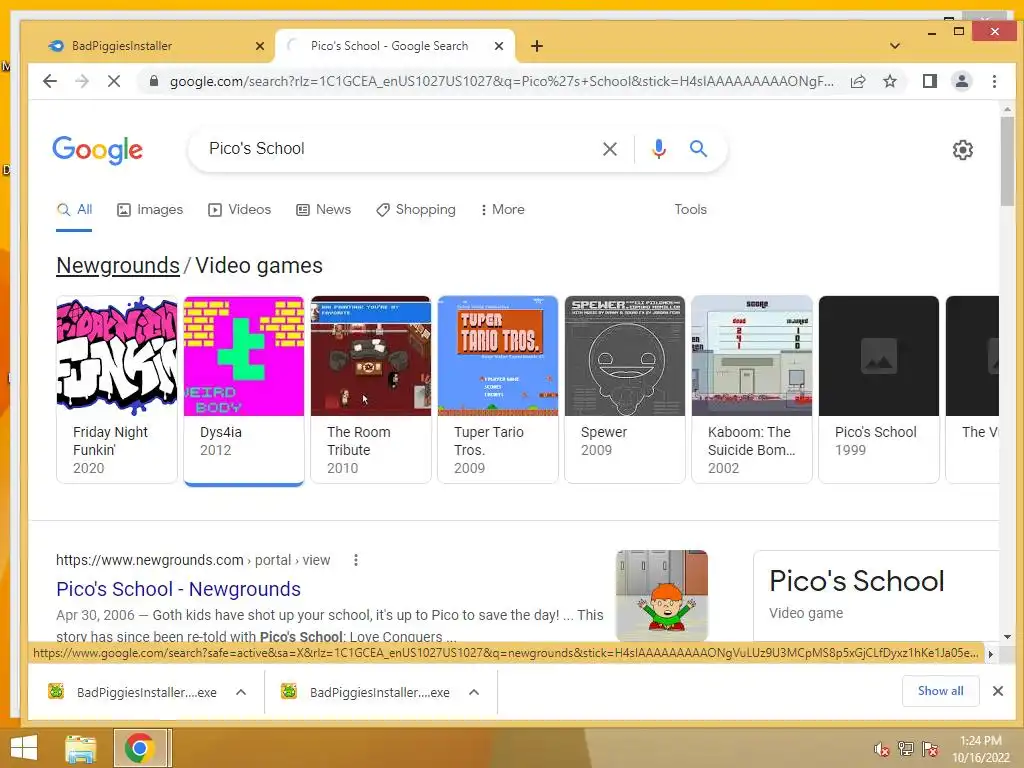This screenshot has width=1024, height=768.
Task: Open the Dys4ia 2012 card
Action: point(244,389)
